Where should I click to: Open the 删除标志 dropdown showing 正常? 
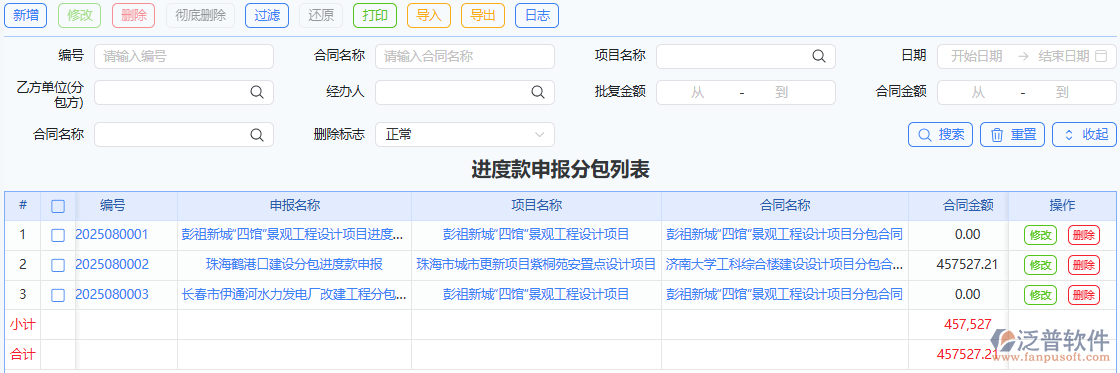[x=465, y=134]
